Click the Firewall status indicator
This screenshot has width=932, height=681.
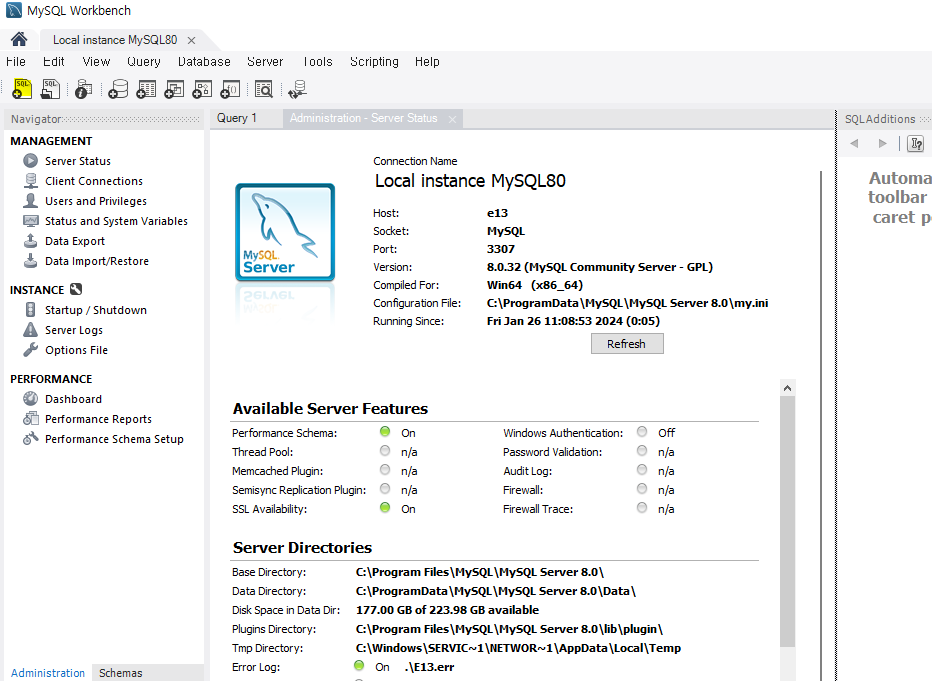(x=642, y=488)
